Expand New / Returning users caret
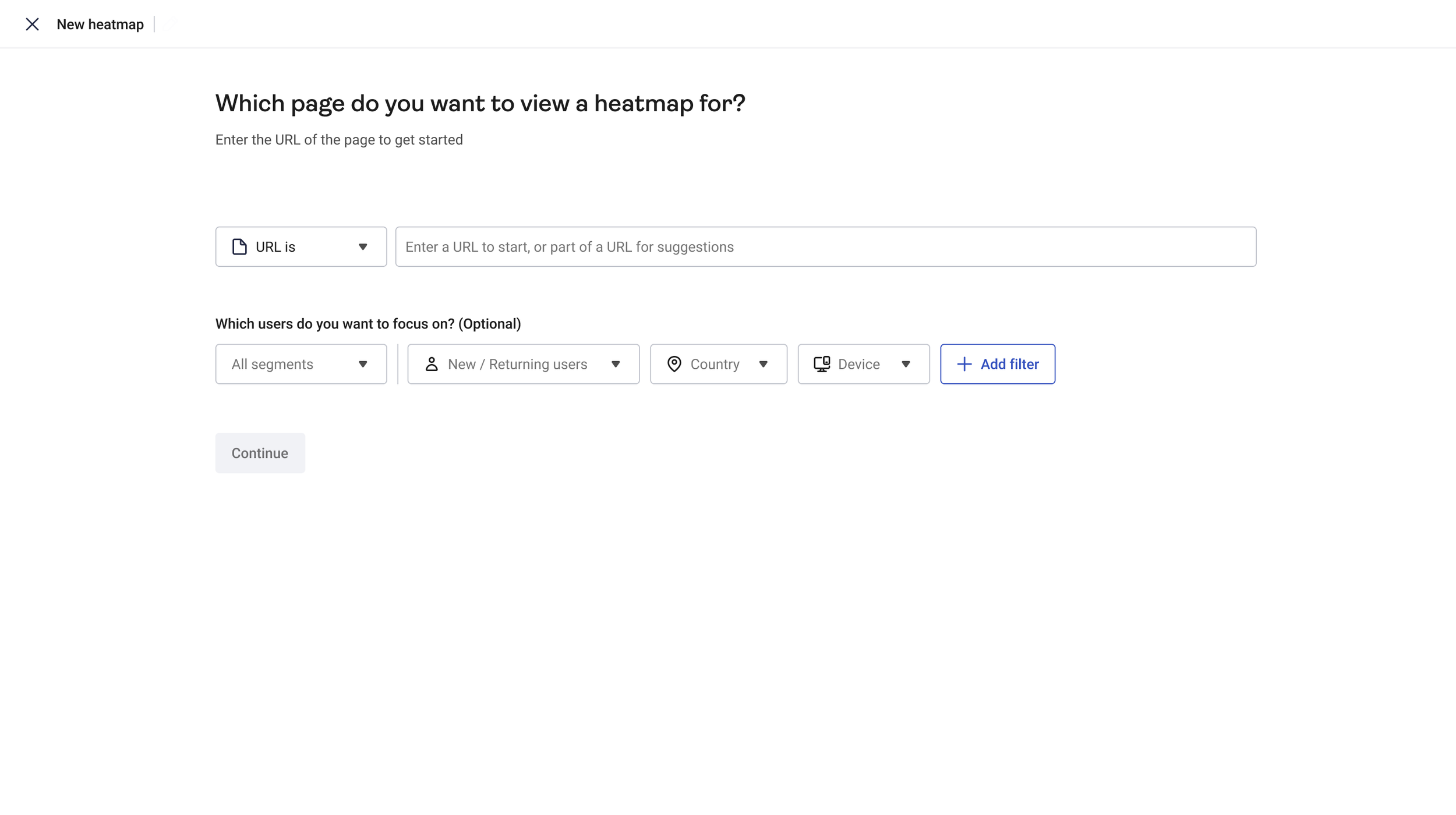The height and width of the screenshot is (815, 1456). (x=616, y=364)
